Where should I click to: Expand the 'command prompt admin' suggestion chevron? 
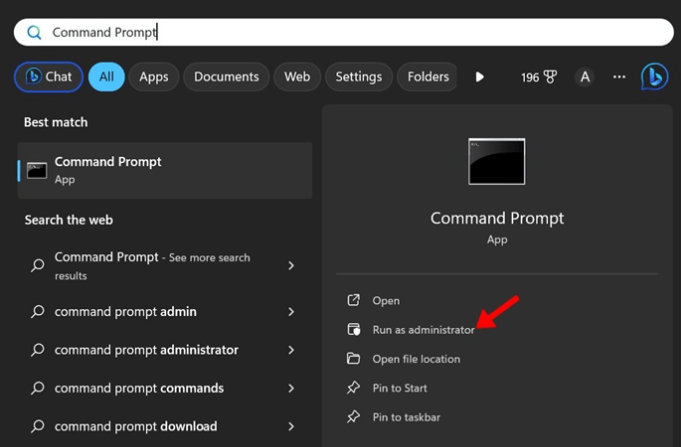[291, 312]
